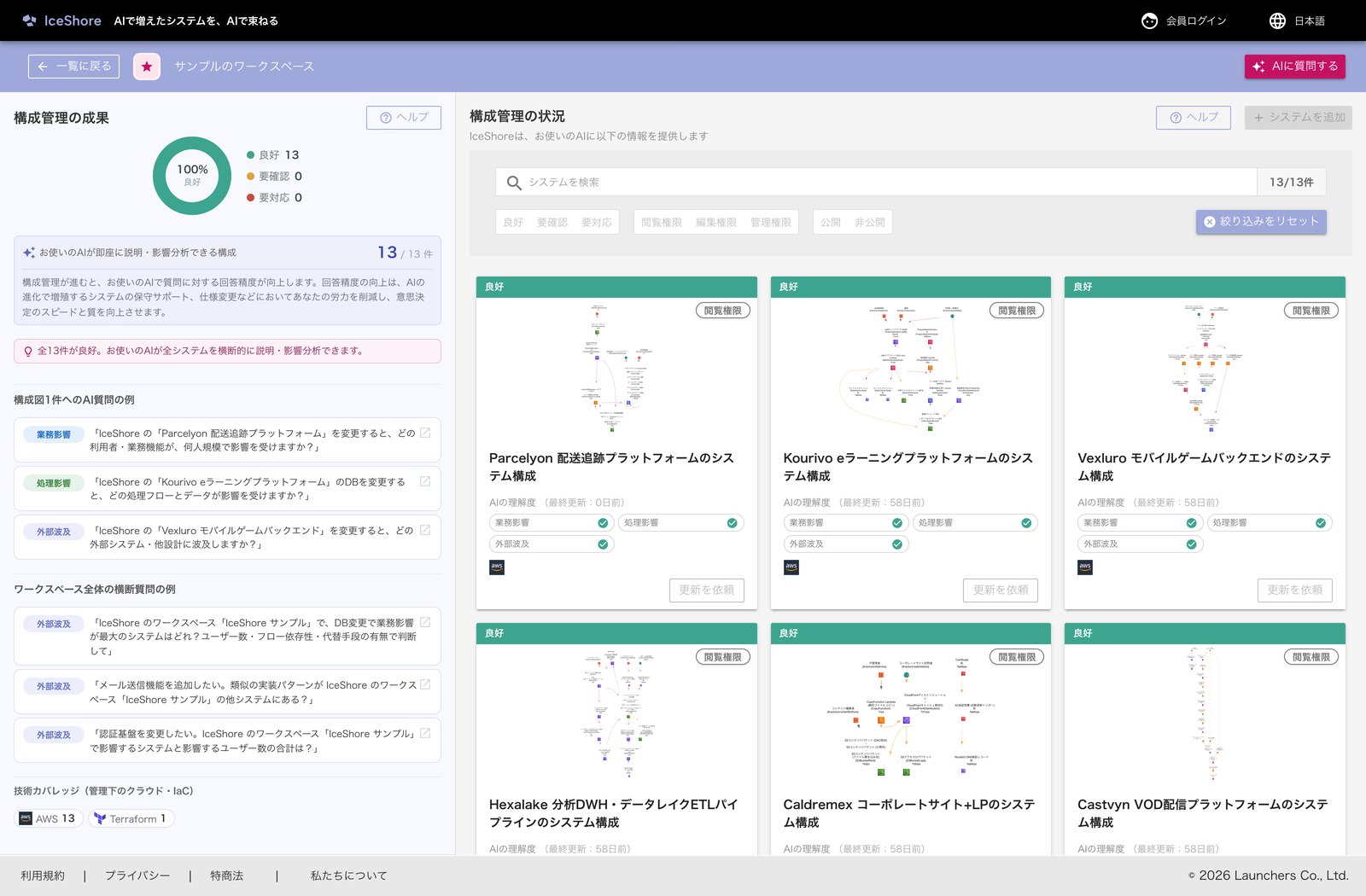1366x896 pixels.
Task: Toggle the 良好 status filter
Action: tap(513, 223)
